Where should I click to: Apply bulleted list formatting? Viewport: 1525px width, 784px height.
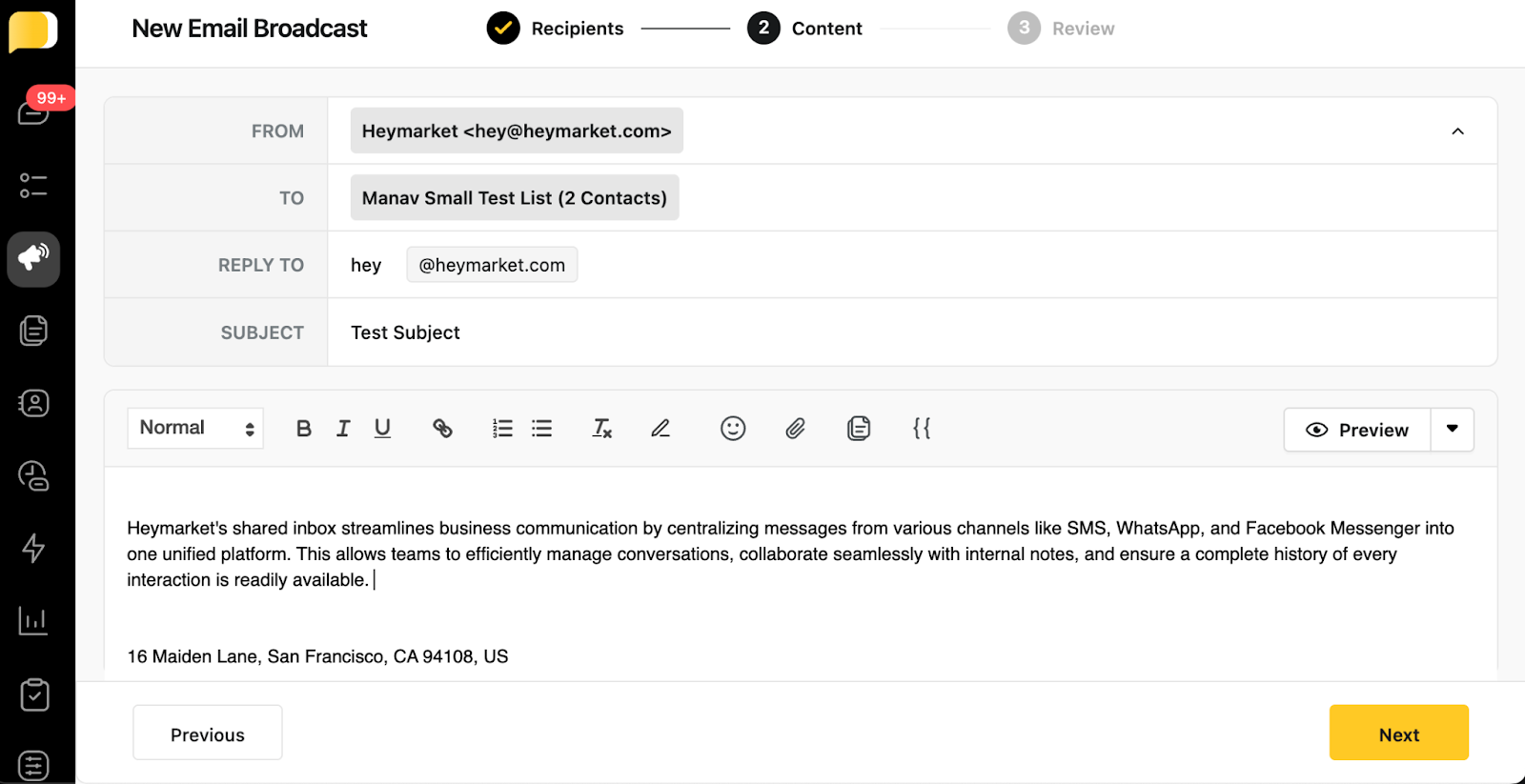tap(541, 429)
